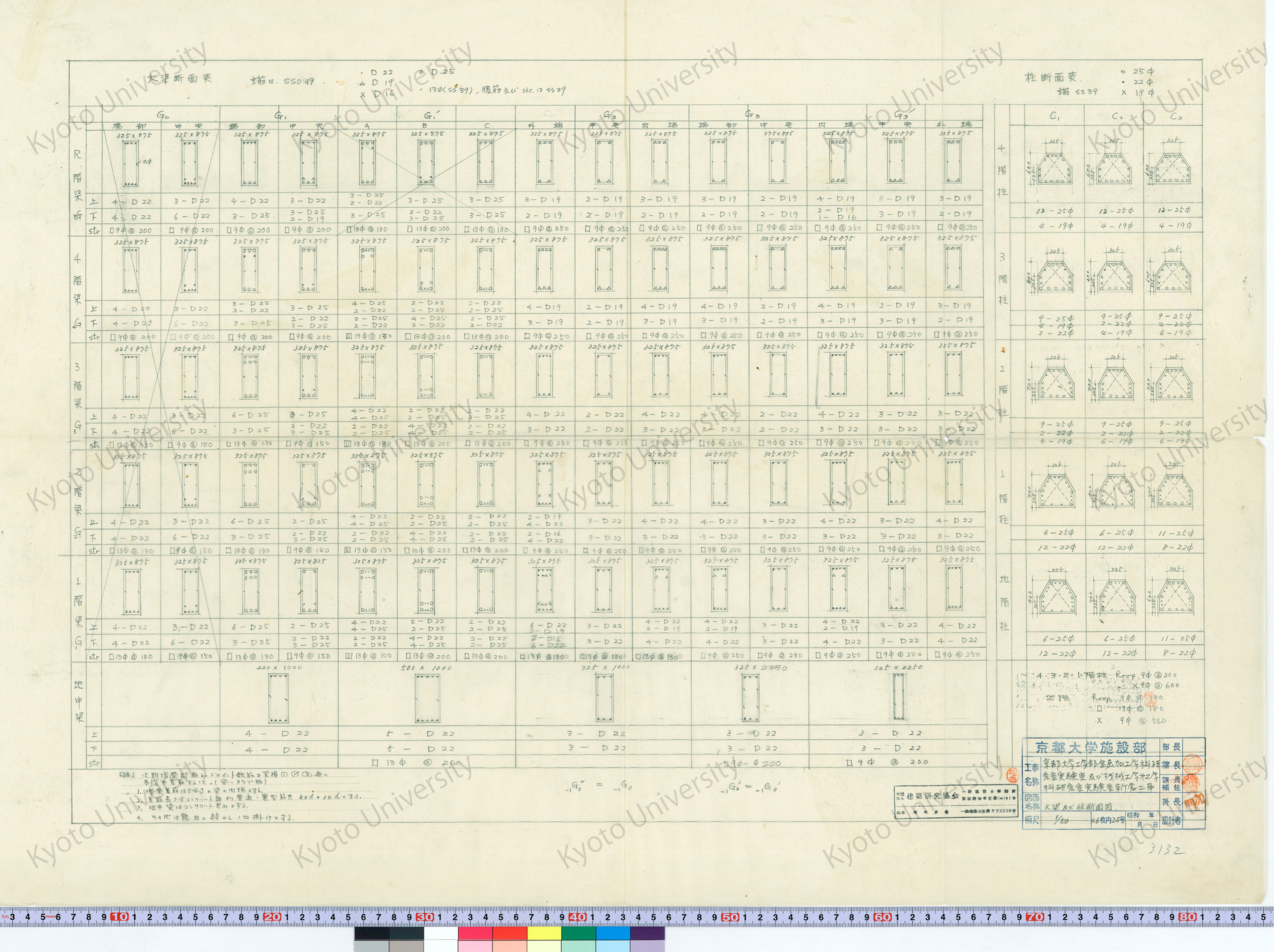
Task: Click the 地中梁 row label
Action: coord(79,701)
